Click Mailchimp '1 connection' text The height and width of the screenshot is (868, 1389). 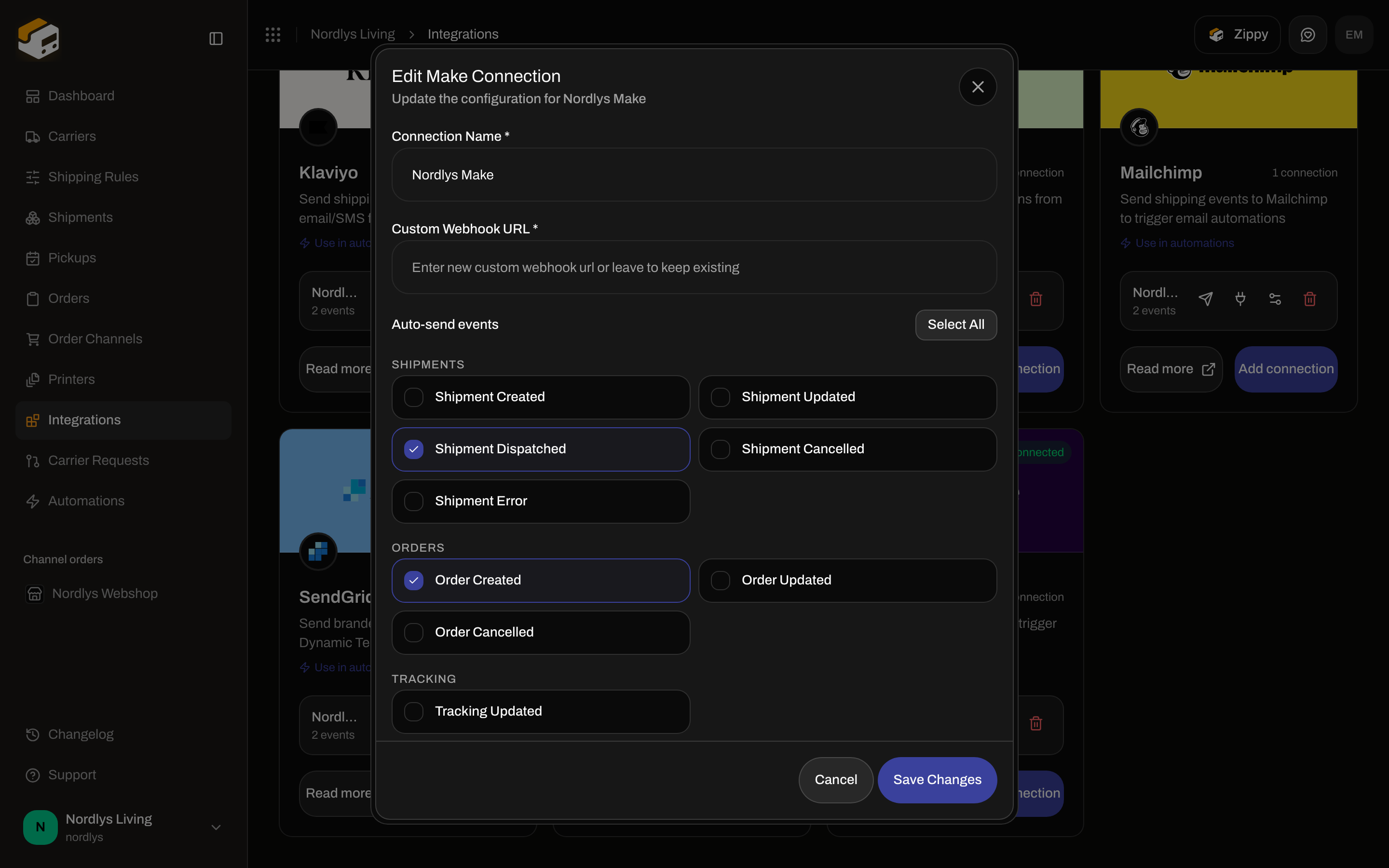[x=1304, y=173]
